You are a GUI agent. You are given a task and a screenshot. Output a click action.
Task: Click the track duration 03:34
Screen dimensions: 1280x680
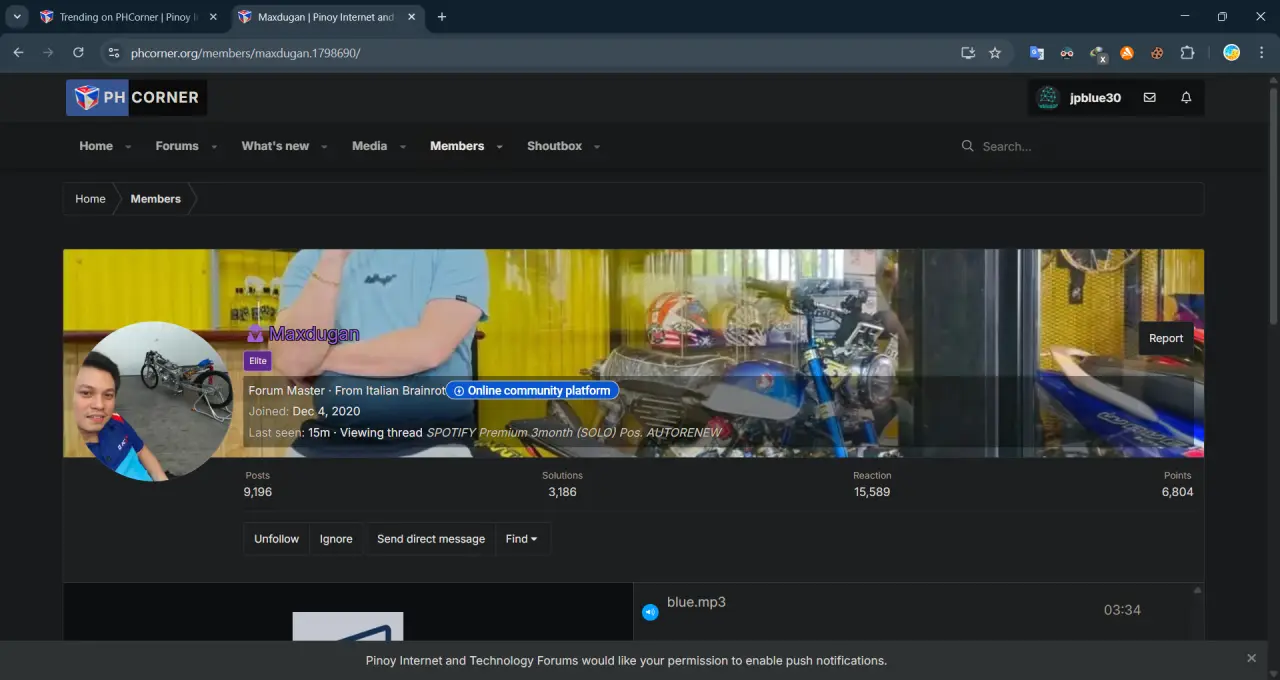click(x=1122, y=610)
